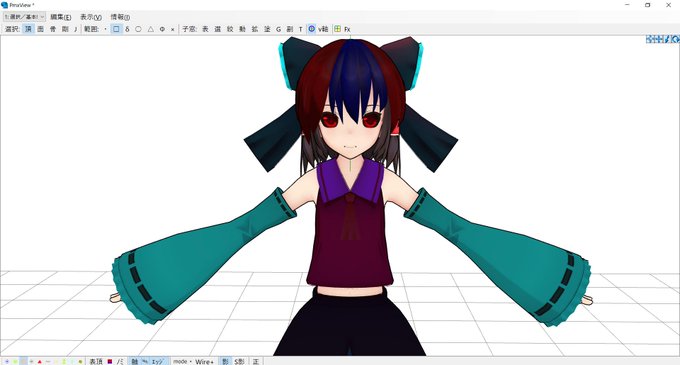
Task: Toggle 骨 bone selection
Action: click(53, 29)
